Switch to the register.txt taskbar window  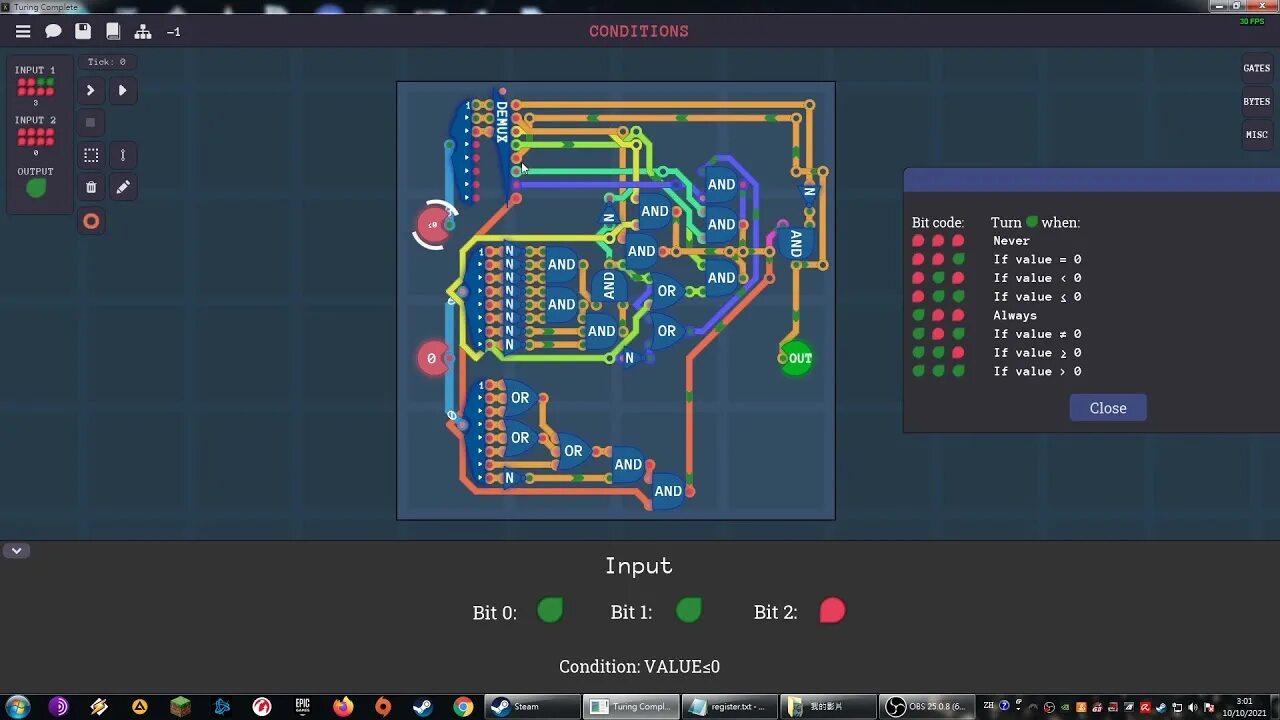731,707
